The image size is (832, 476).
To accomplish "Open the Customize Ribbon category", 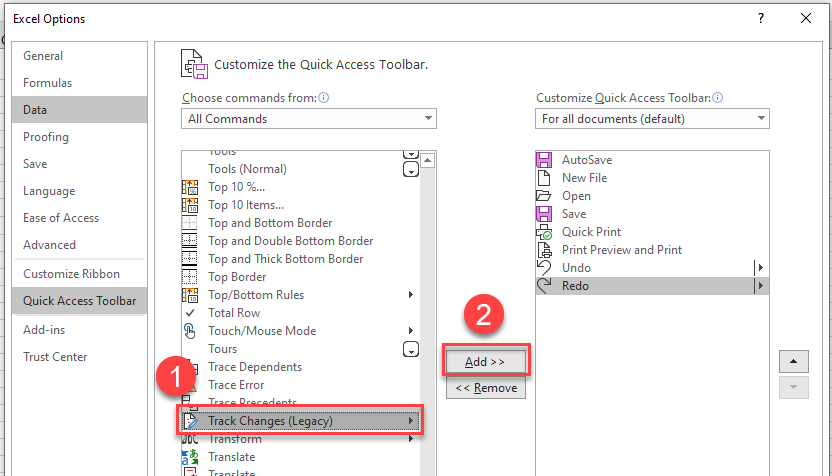I will pos(71,274).
